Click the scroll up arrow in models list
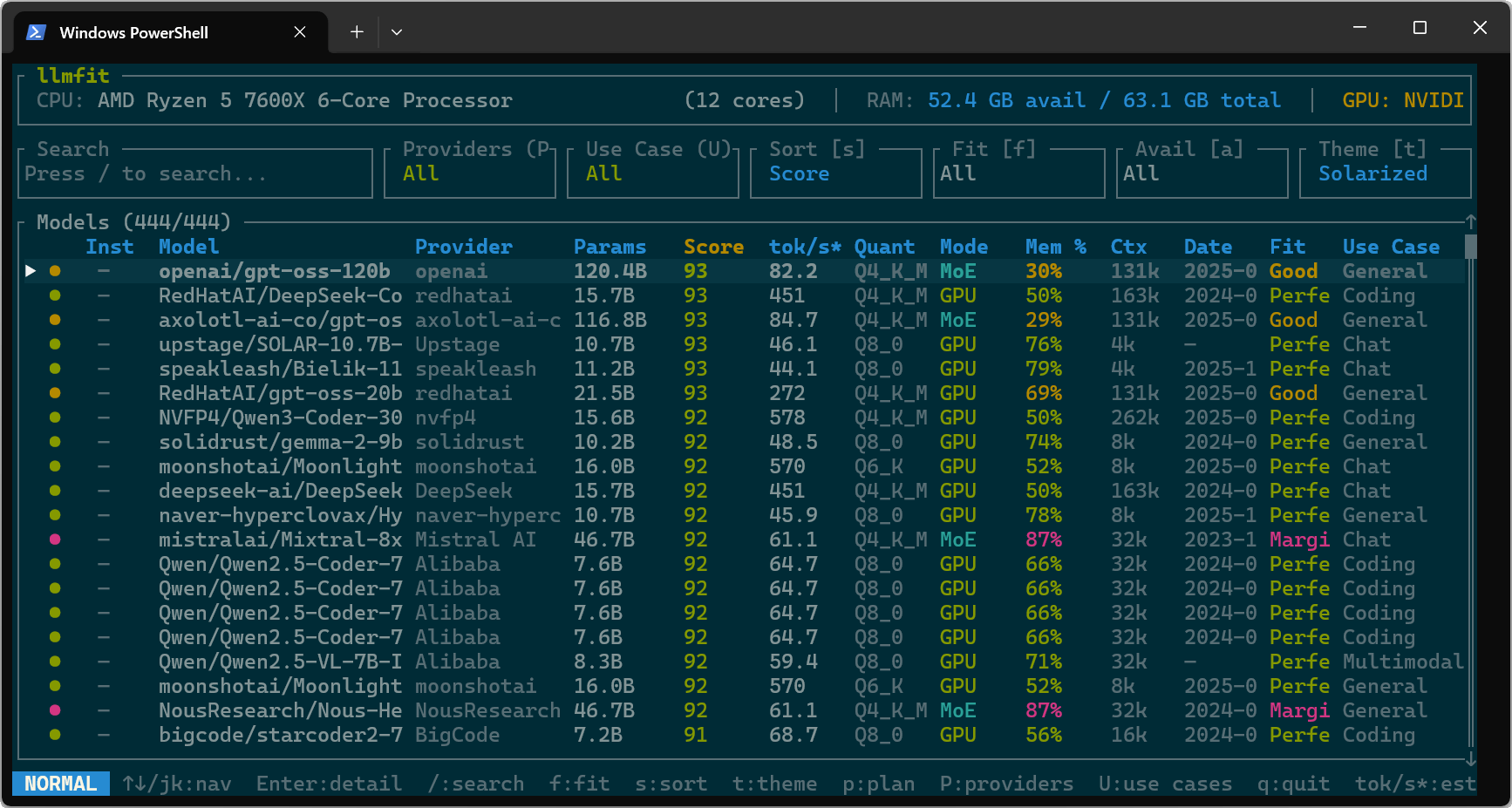This screenshot has height=808, width=1512. pos(1470,222)
